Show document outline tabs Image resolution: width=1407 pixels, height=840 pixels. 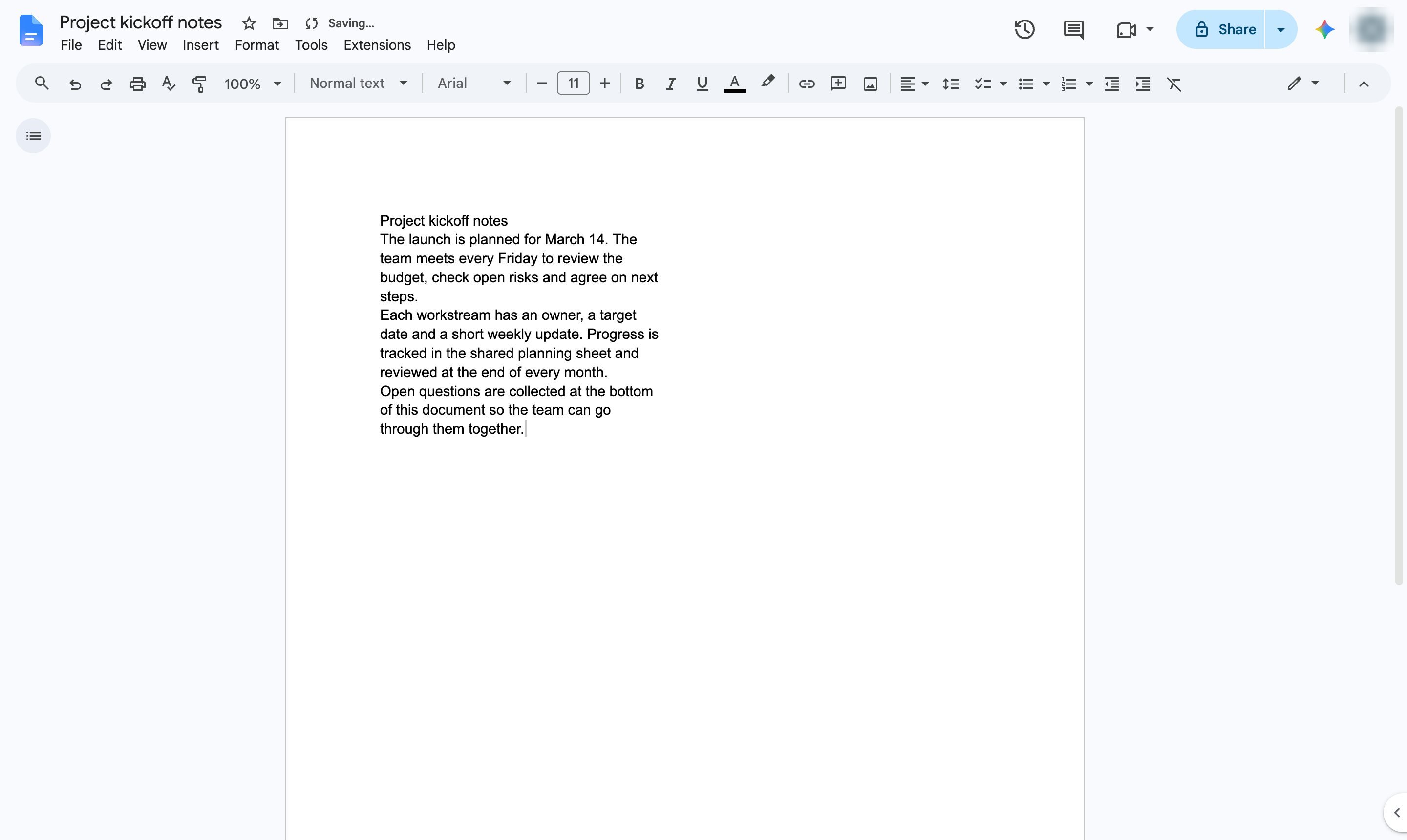[x=33, y=136]
